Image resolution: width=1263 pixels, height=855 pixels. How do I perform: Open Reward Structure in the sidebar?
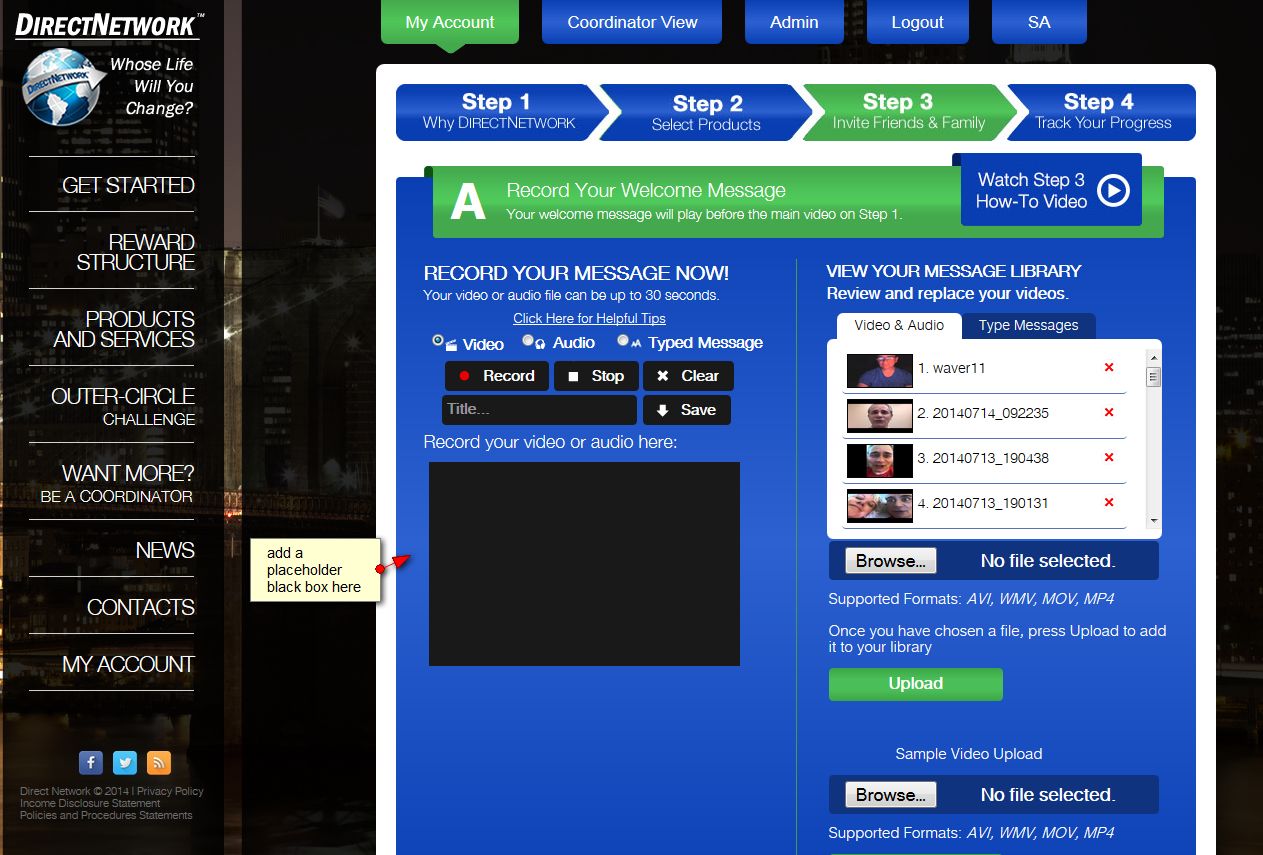[x=135, y=252]
